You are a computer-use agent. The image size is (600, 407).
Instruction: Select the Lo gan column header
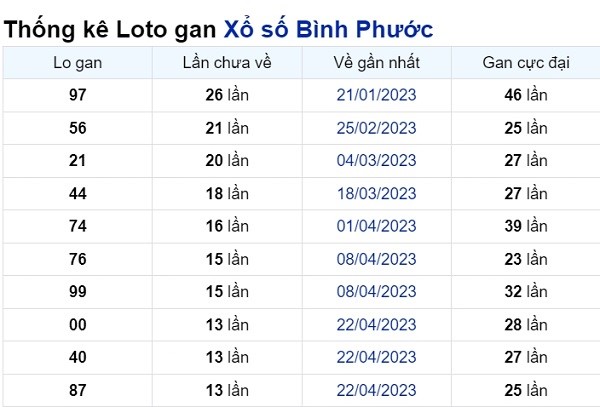(78, 63)
